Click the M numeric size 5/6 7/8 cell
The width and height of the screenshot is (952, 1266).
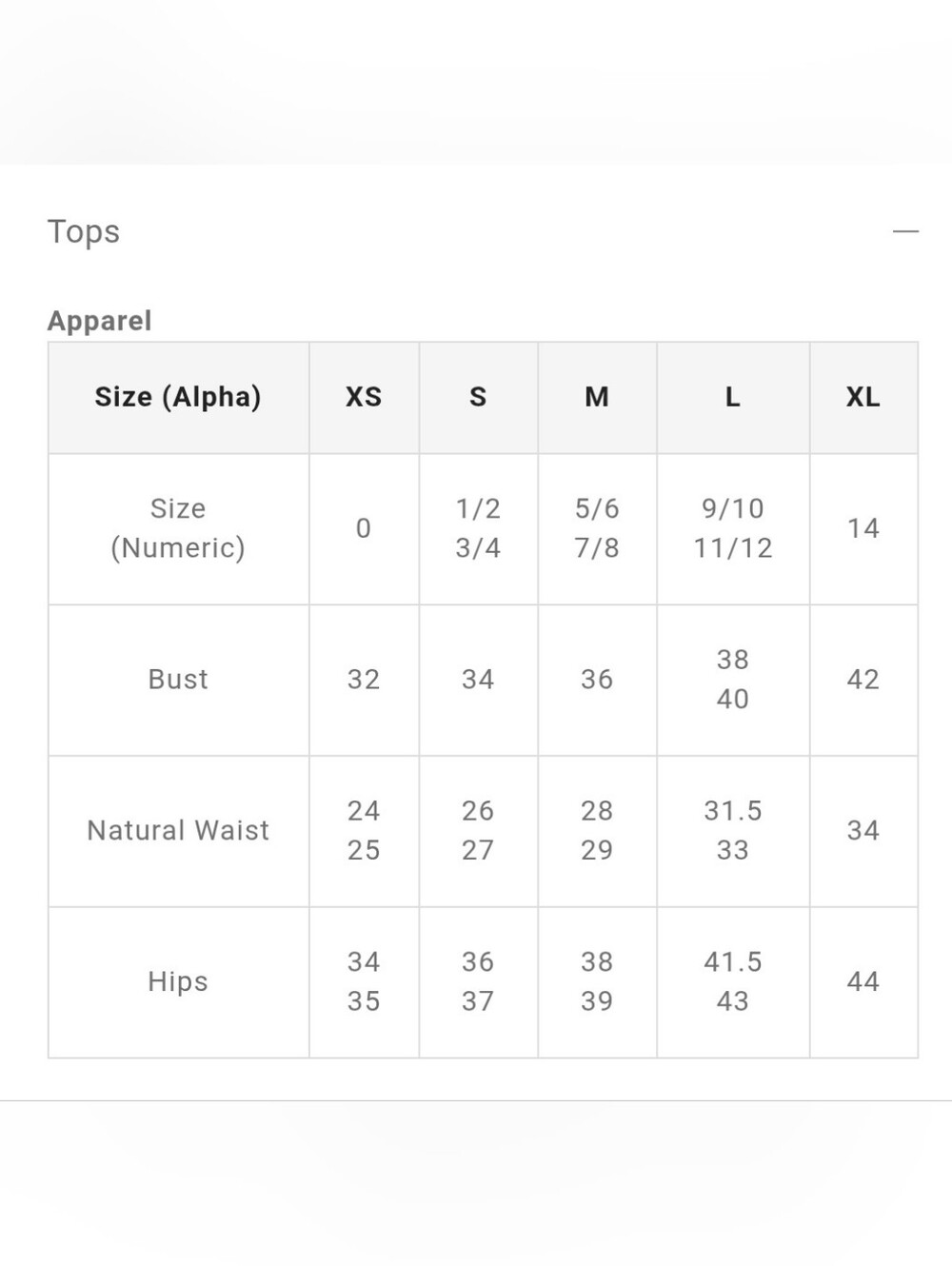pos(597,528)
